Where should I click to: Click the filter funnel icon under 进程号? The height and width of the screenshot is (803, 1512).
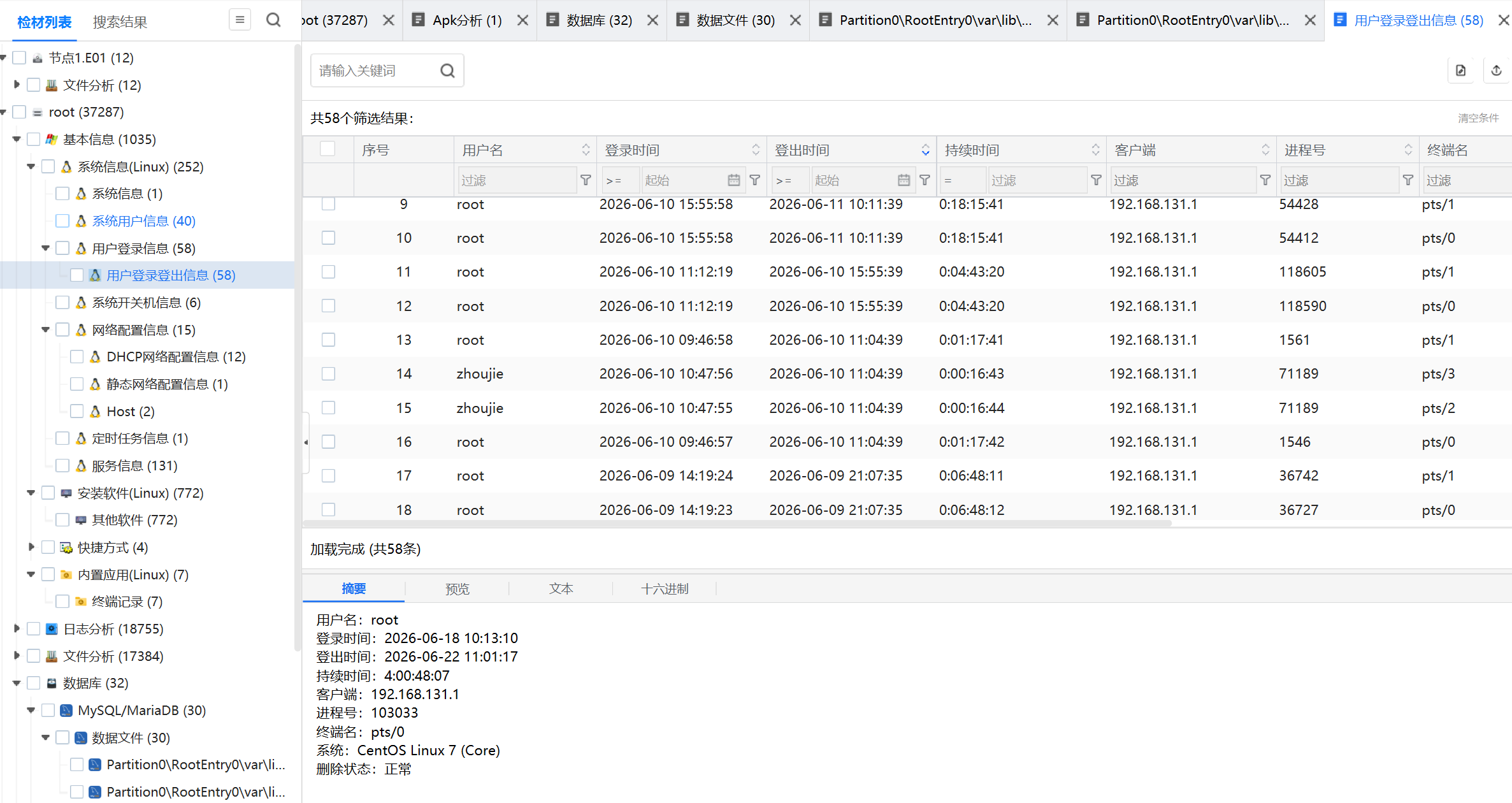(1408, 180)
